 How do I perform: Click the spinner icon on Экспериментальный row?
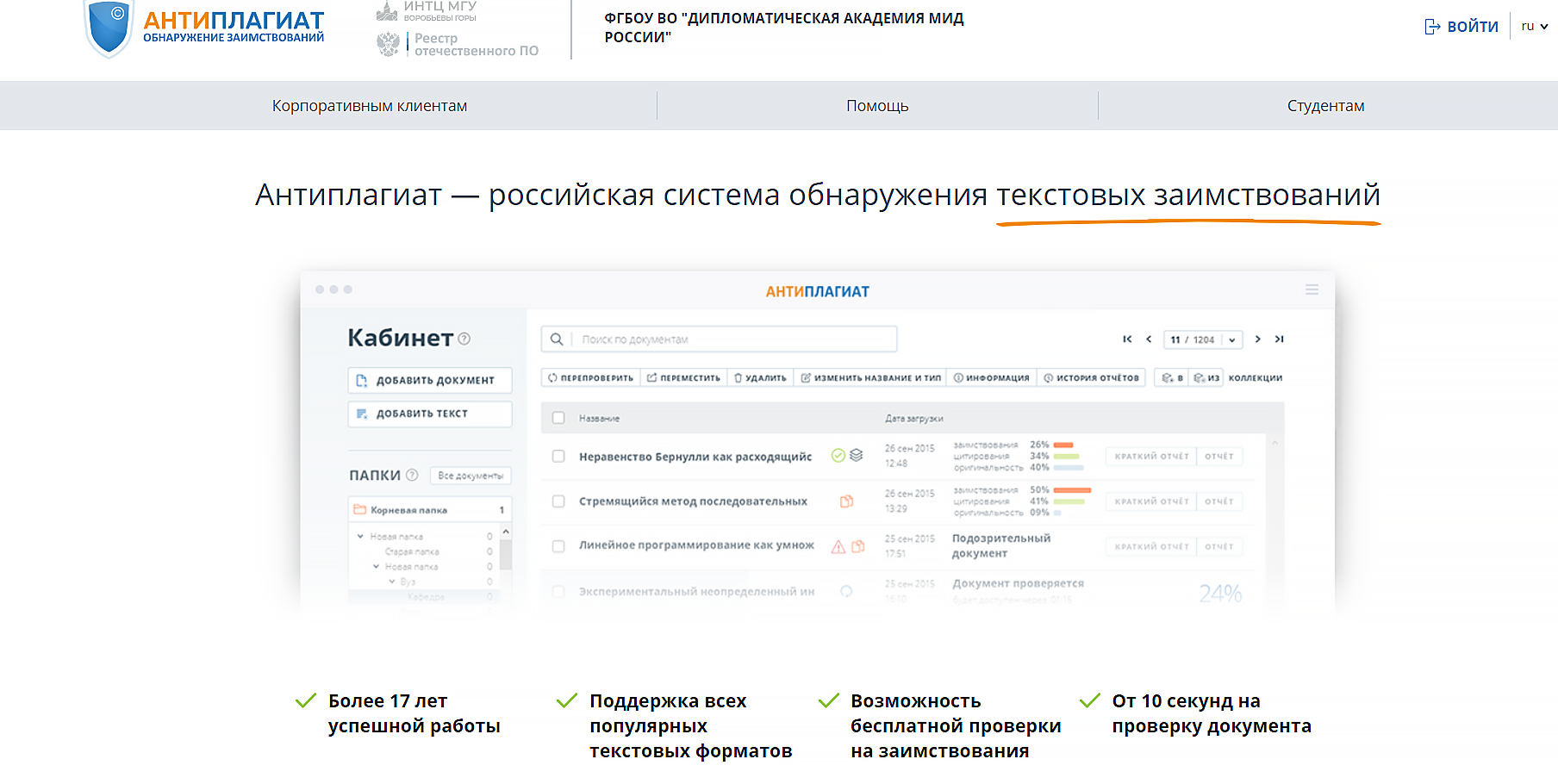(846, 591)
